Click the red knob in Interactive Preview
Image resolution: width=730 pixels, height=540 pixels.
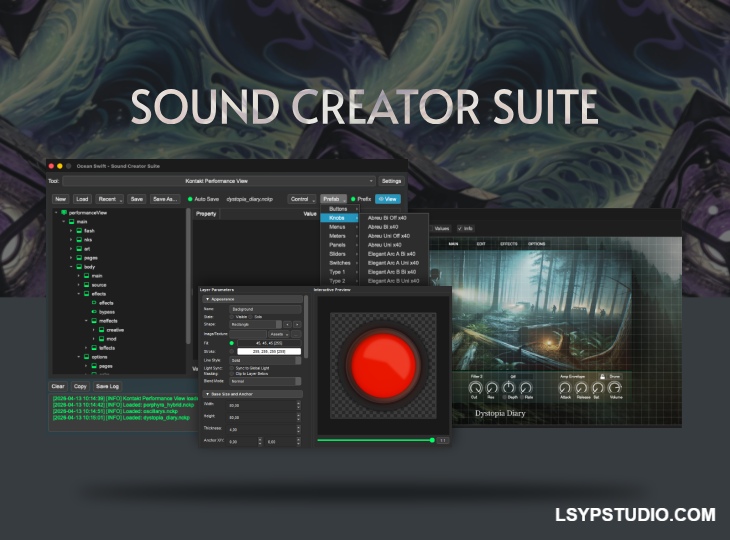click(x=383, y=365)
